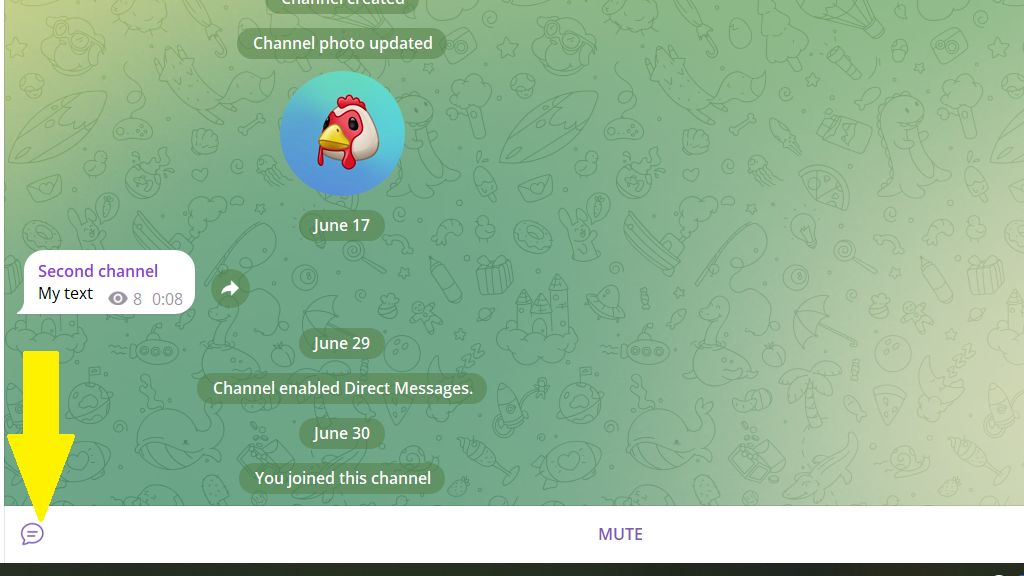
Task: Select the "My text" message text
Action: click(65, 294)
